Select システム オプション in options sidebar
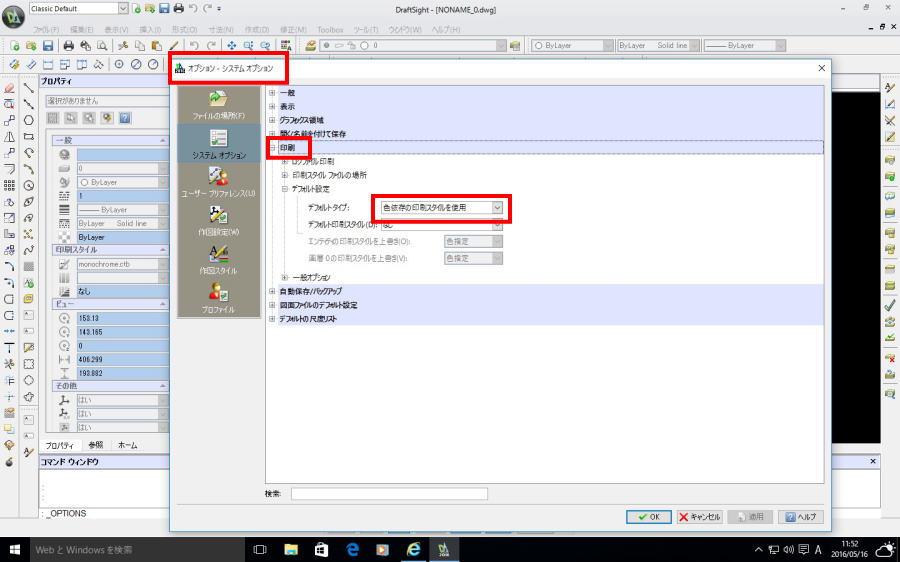This screenshot has width=900, height=562. coord(218,144)
